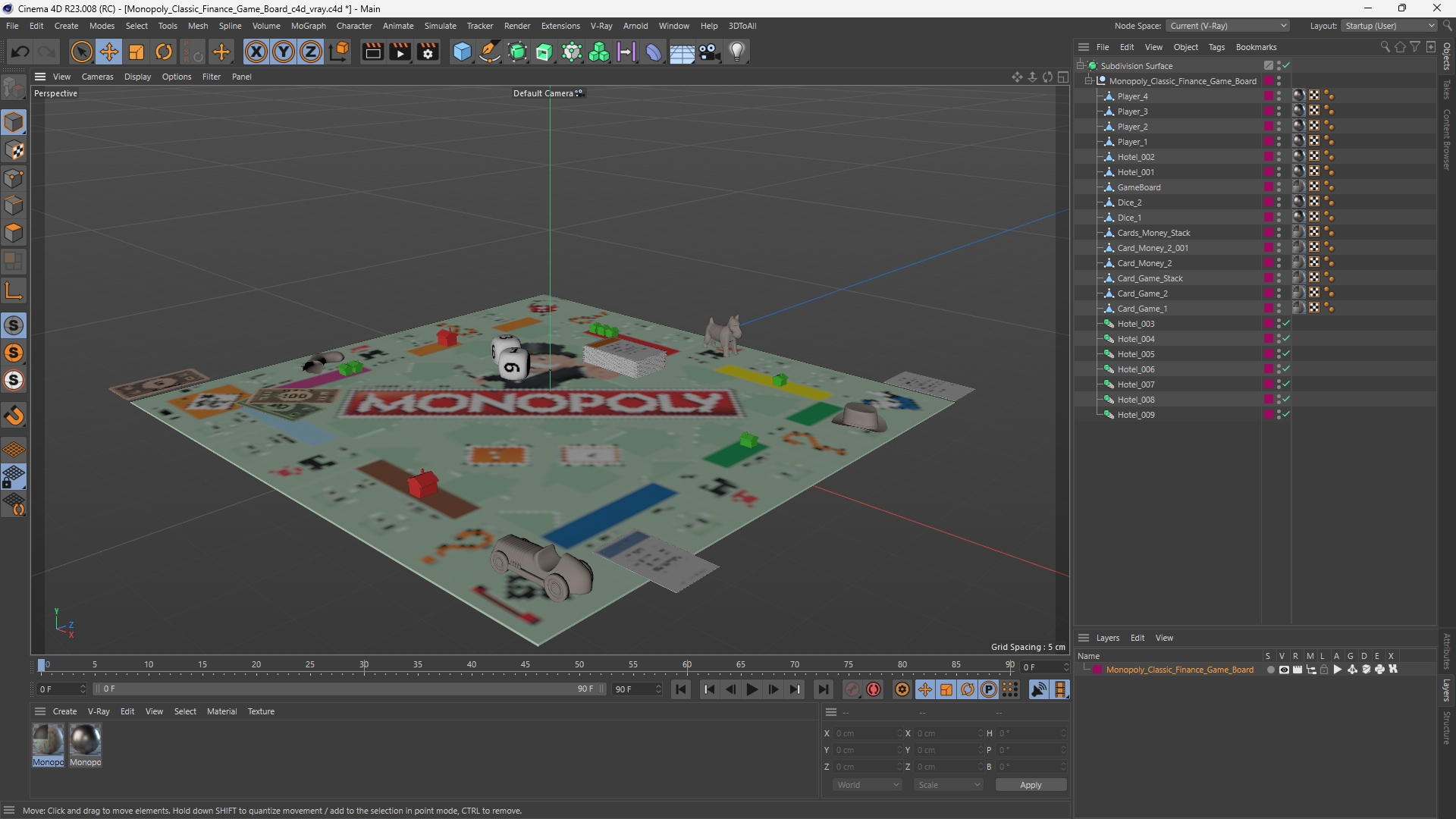Toggle the first Snap S icon

click(x=14, y=325)
